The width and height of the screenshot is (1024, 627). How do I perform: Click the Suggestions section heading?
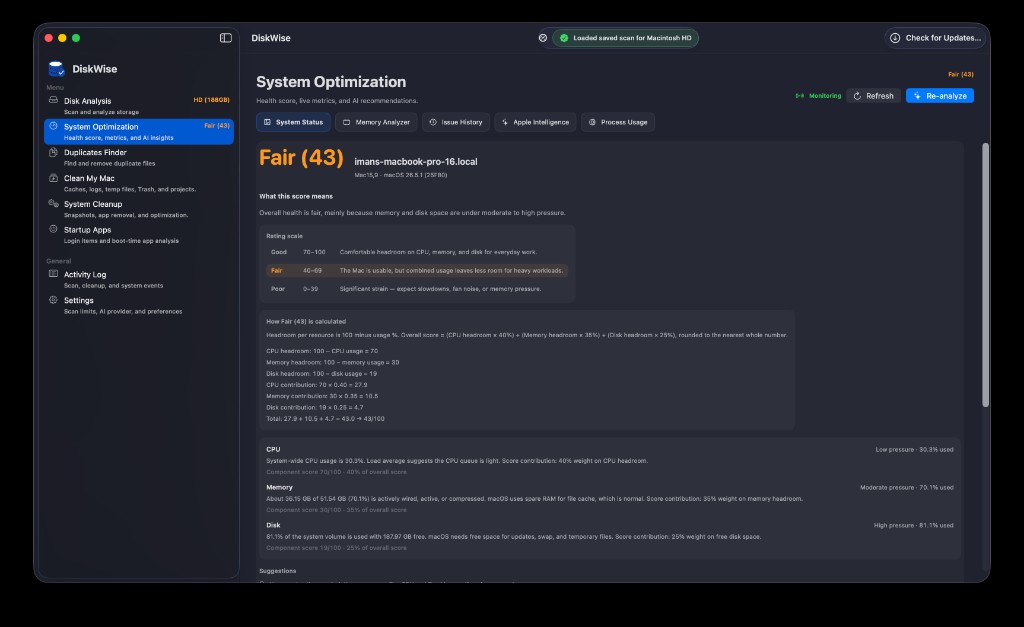point(278,571)
